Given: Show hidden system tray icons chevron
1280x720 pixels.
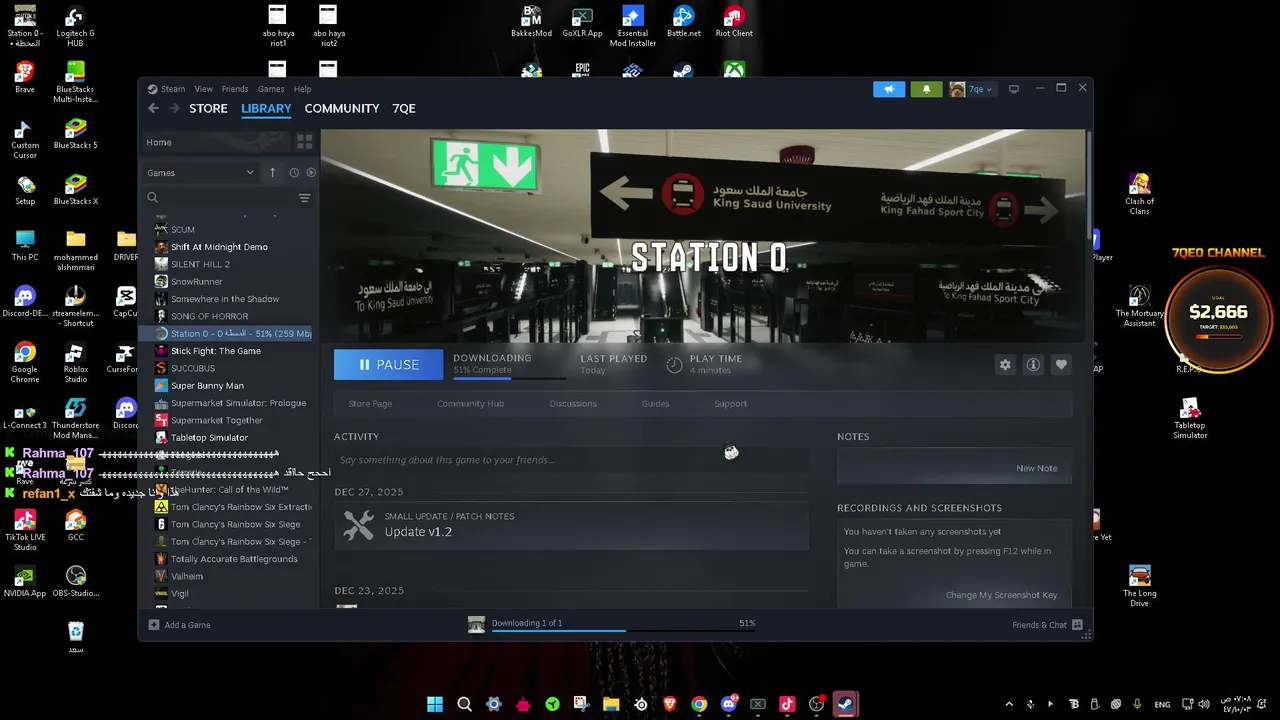Looking at the screenshot, I should click(1008, 704).
